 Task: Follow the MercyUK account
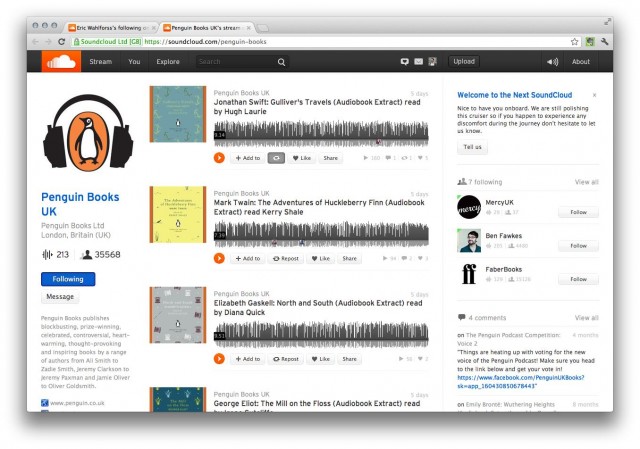pyautogui.click(x=578, y=212)
